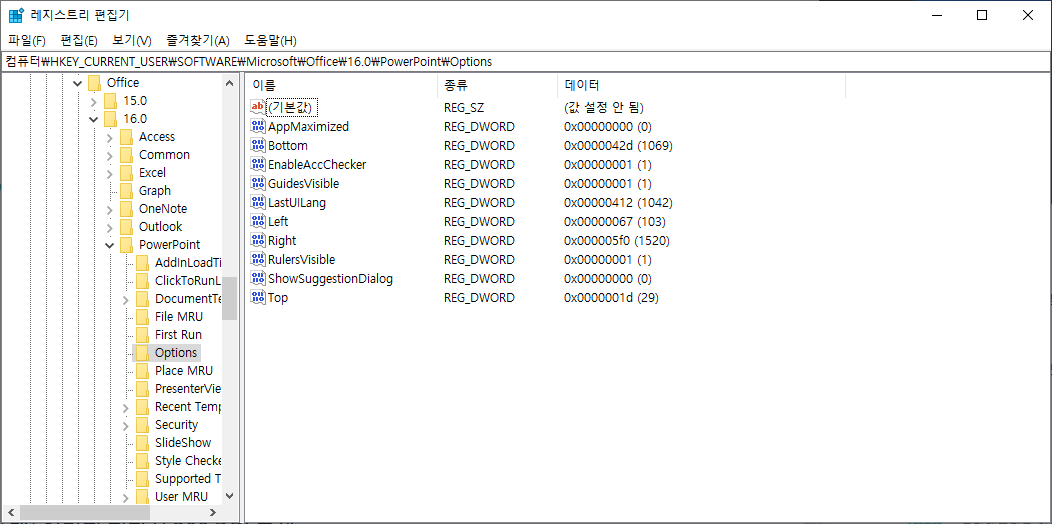This screenshot has width=1052, height=524.
Task: Click the Registry Editor title bar app icon
Action: point(16,15)
